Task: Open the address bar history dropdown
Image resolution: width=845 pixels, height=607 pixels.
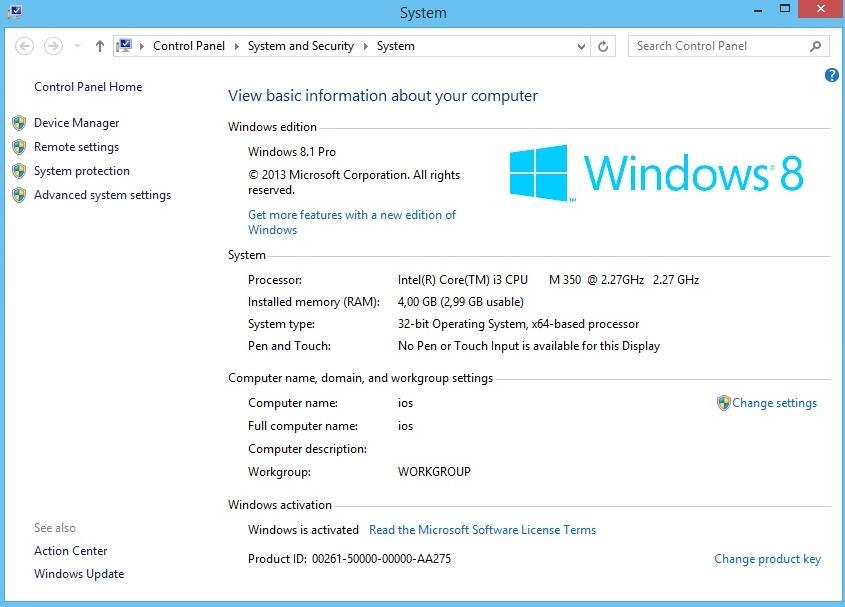Action: tap(581, 46)
